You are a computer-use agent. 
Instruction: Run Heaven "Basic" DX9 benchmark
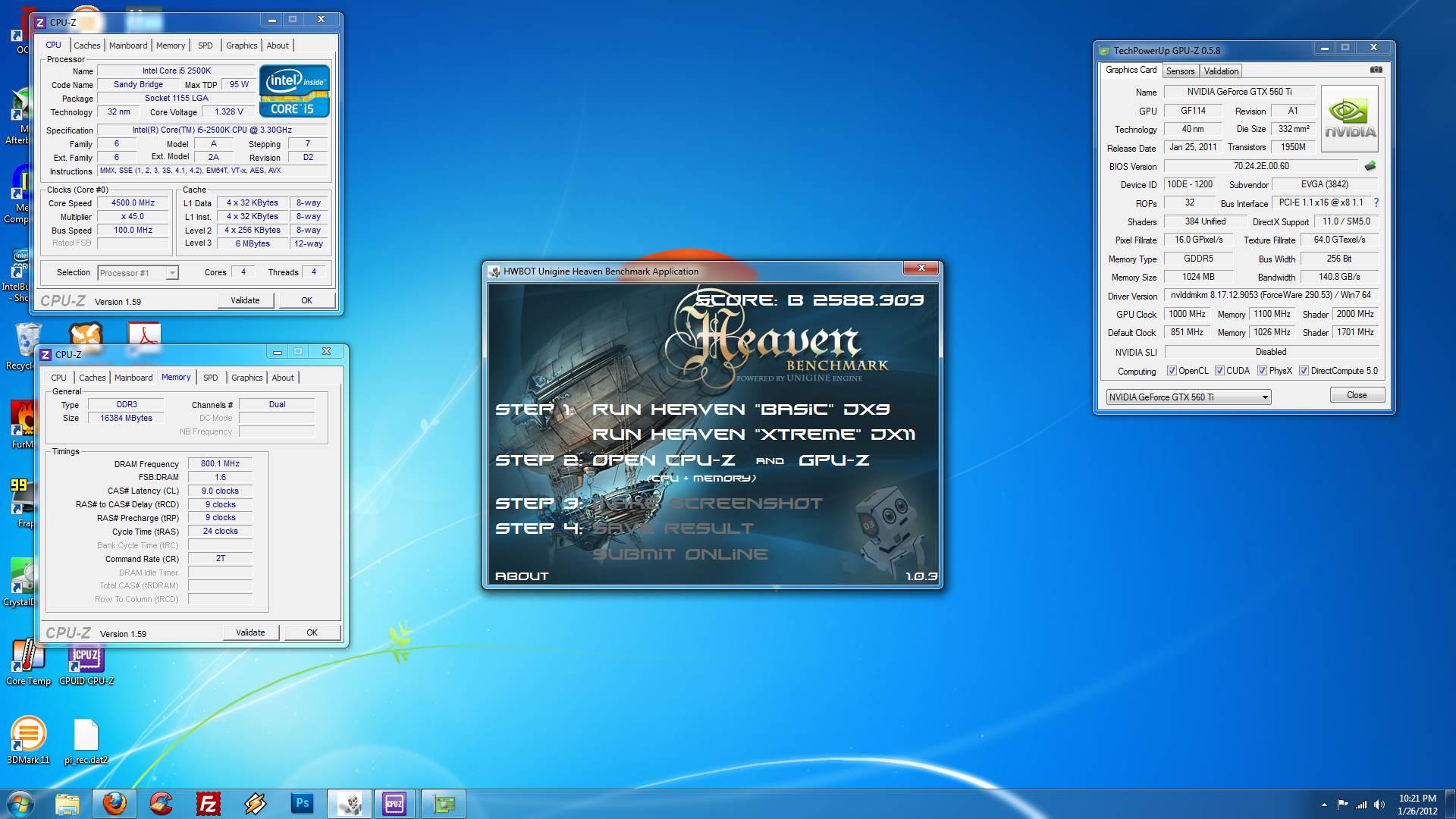tap(741, 409)
